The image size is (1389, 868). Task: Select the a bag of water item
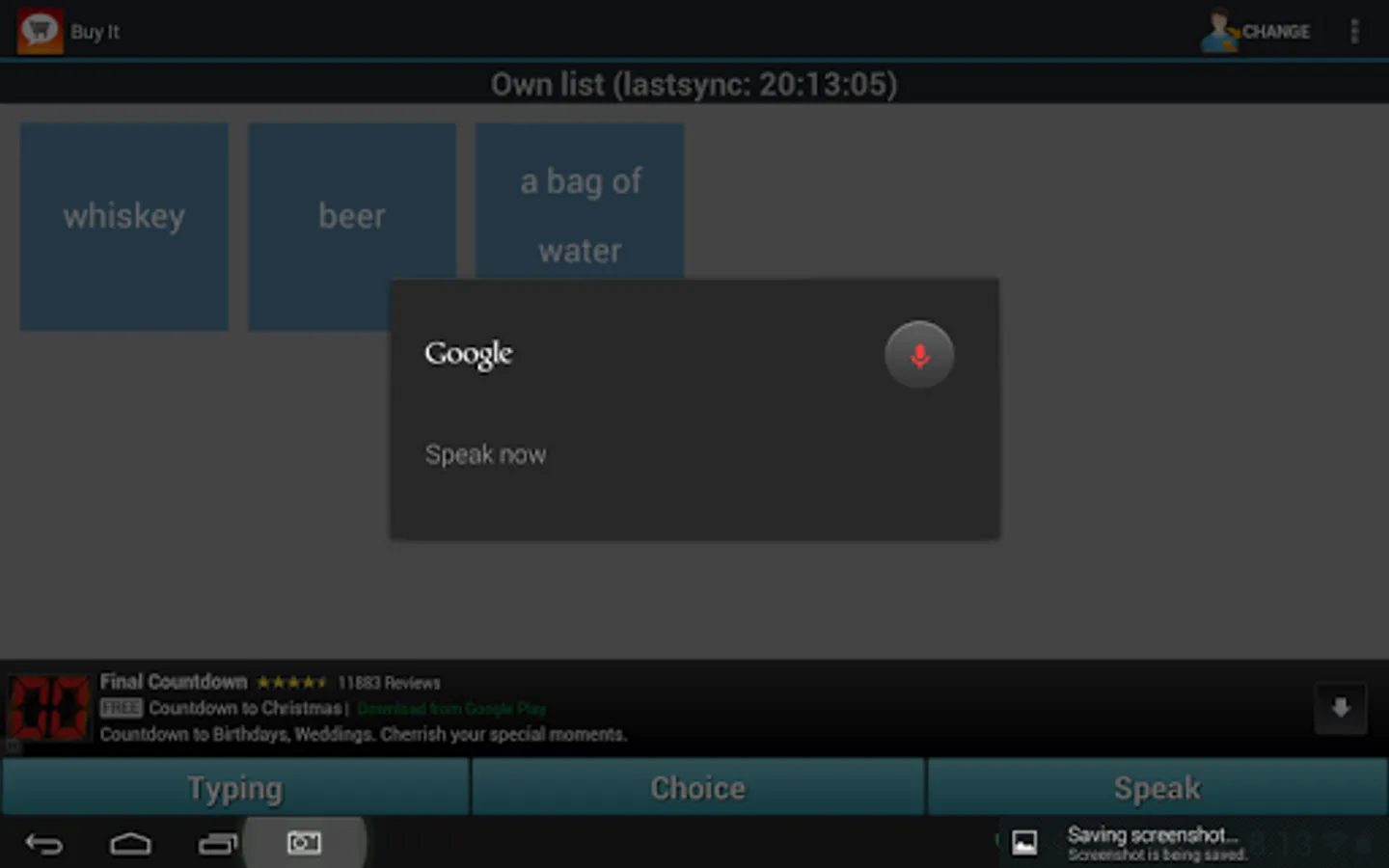[x=580, y=201]
